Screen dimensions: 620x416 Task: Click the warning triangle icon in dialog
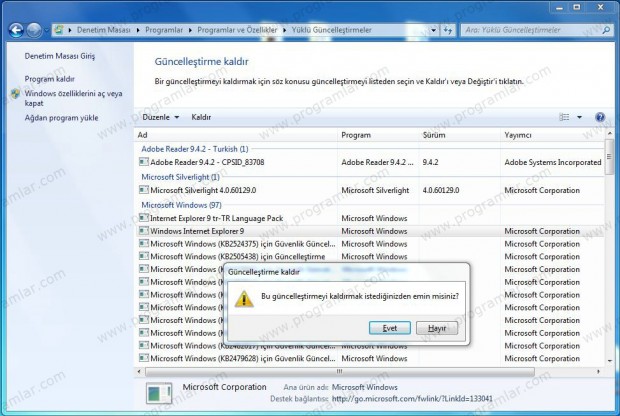244,298
